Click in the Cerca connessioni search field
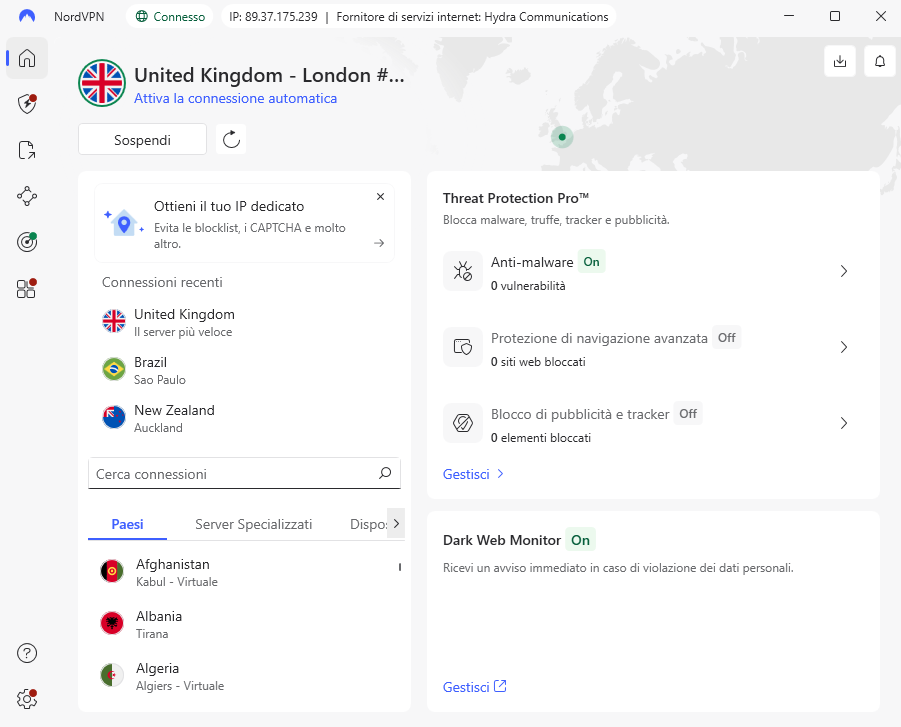This screenshot has width=901, height=727. pyautogui.click(x=244, y=474)
